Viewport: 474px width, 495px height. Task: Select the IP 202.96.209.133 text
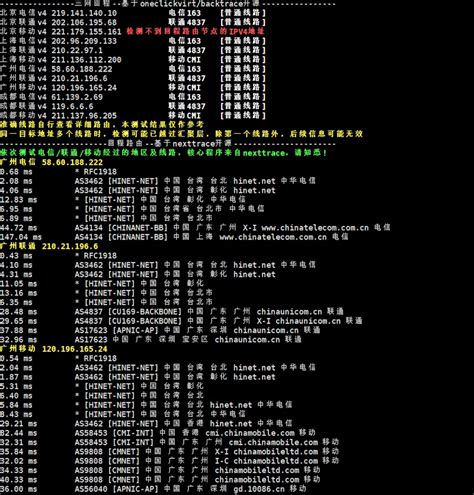(84, 41)
